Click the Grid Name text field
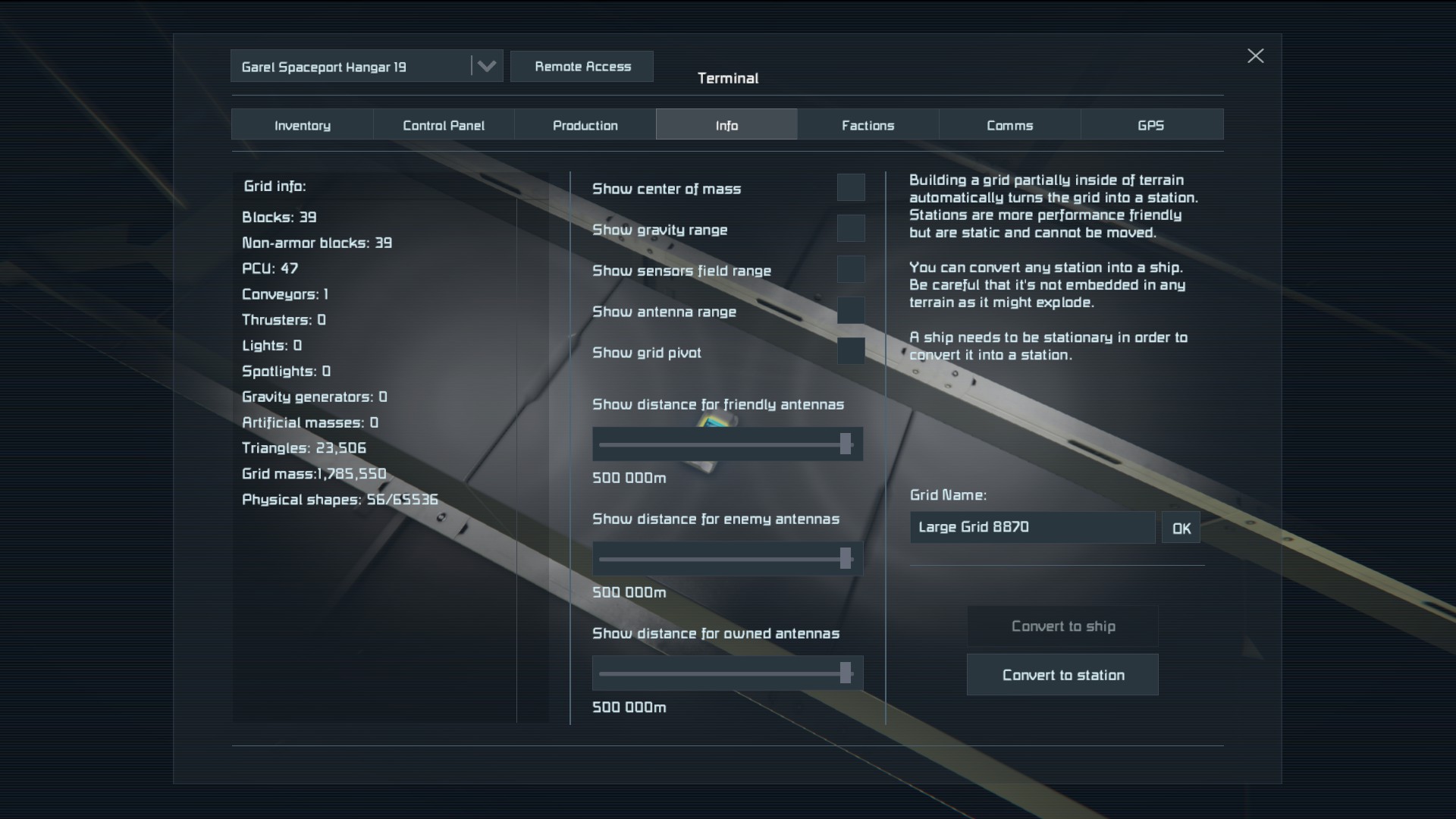The image size is (1456, 819). click(1032, 528)
